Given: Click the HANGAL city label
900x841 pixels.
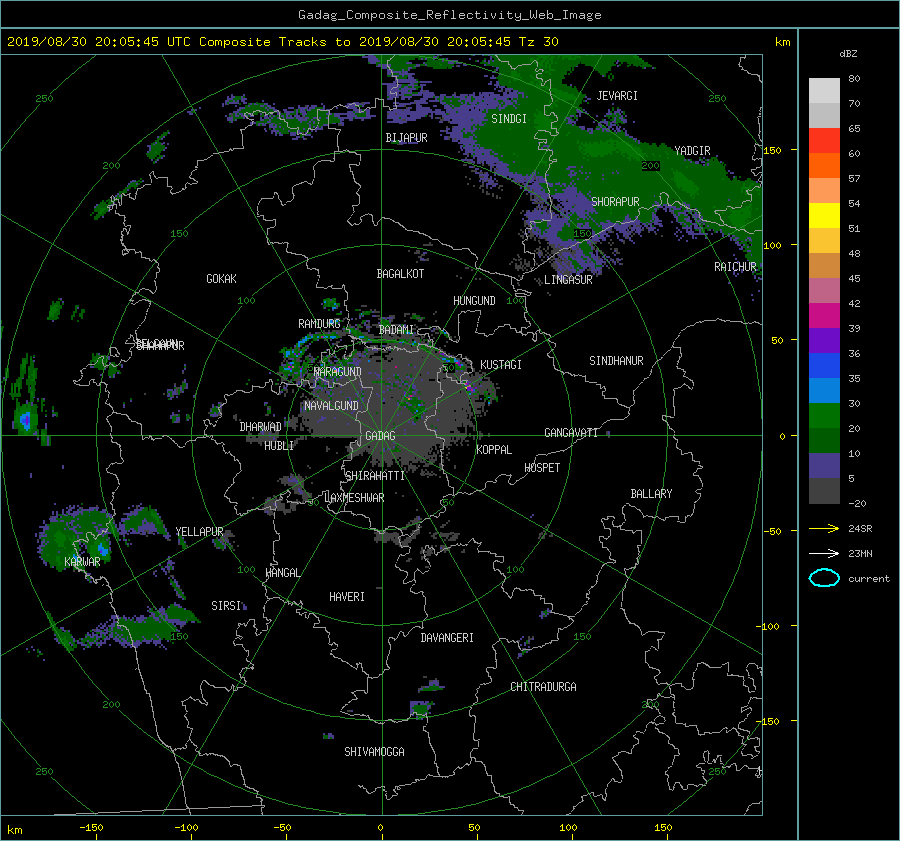Looking at the screenshot, I should tap(282, 573).
